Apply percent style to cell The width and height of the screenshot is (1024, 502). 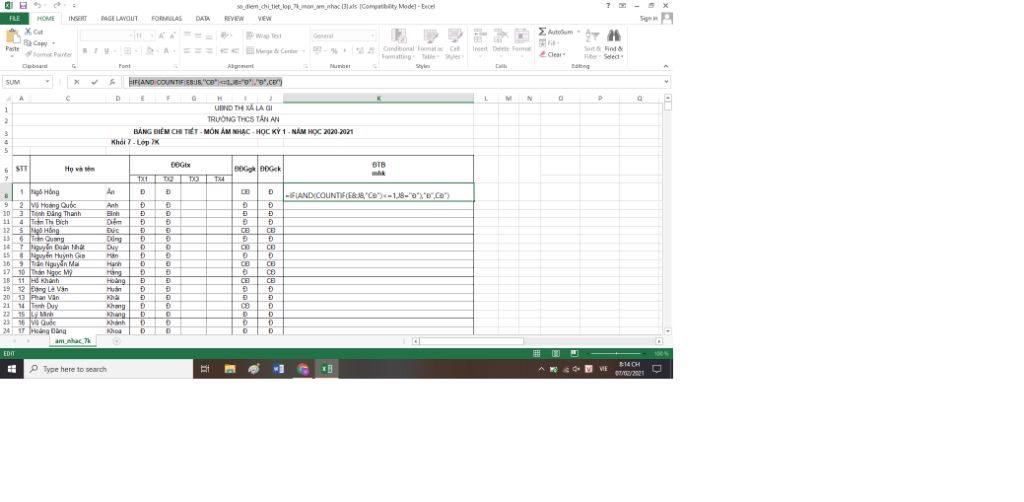[x=334, y=51]
